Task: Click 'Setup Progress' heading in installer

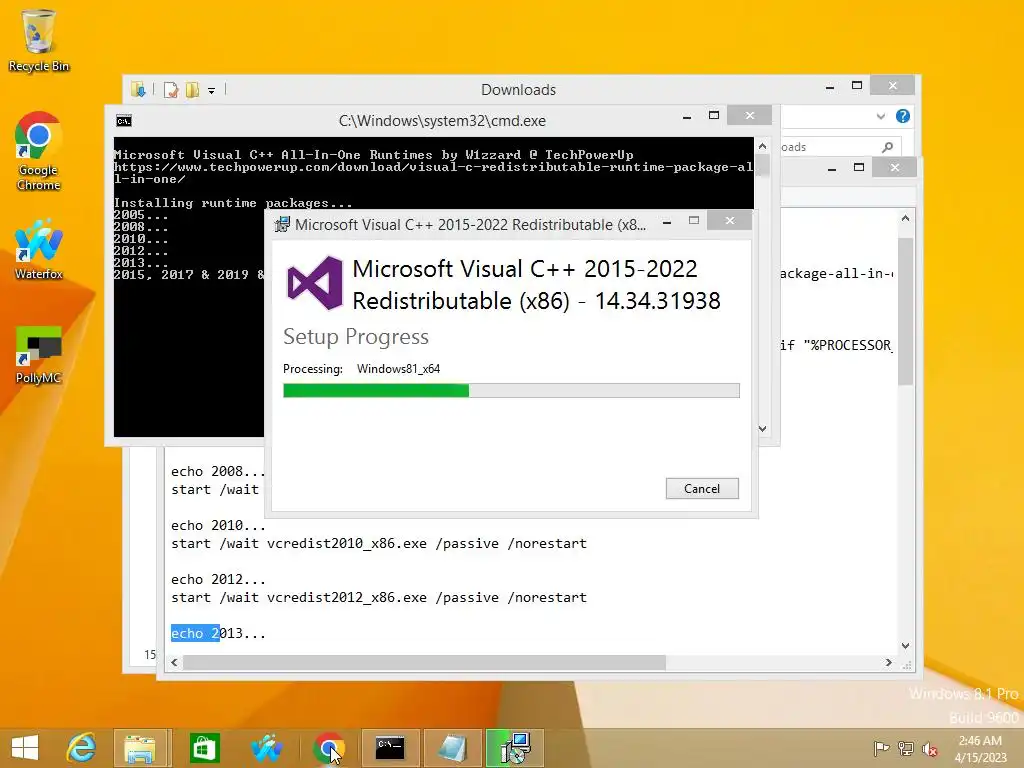Action: pyautogui.click(x=356, y=336)
